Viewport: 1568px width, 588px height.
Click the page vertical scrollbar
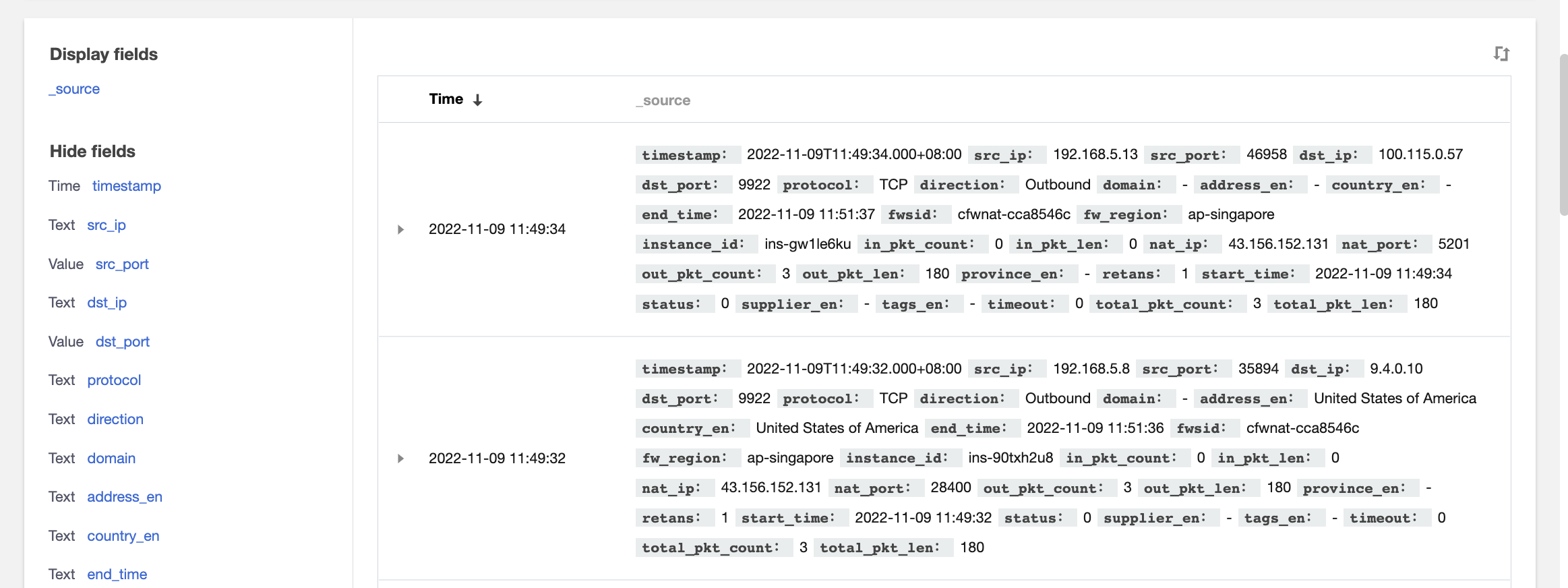tap(1563, 135)
